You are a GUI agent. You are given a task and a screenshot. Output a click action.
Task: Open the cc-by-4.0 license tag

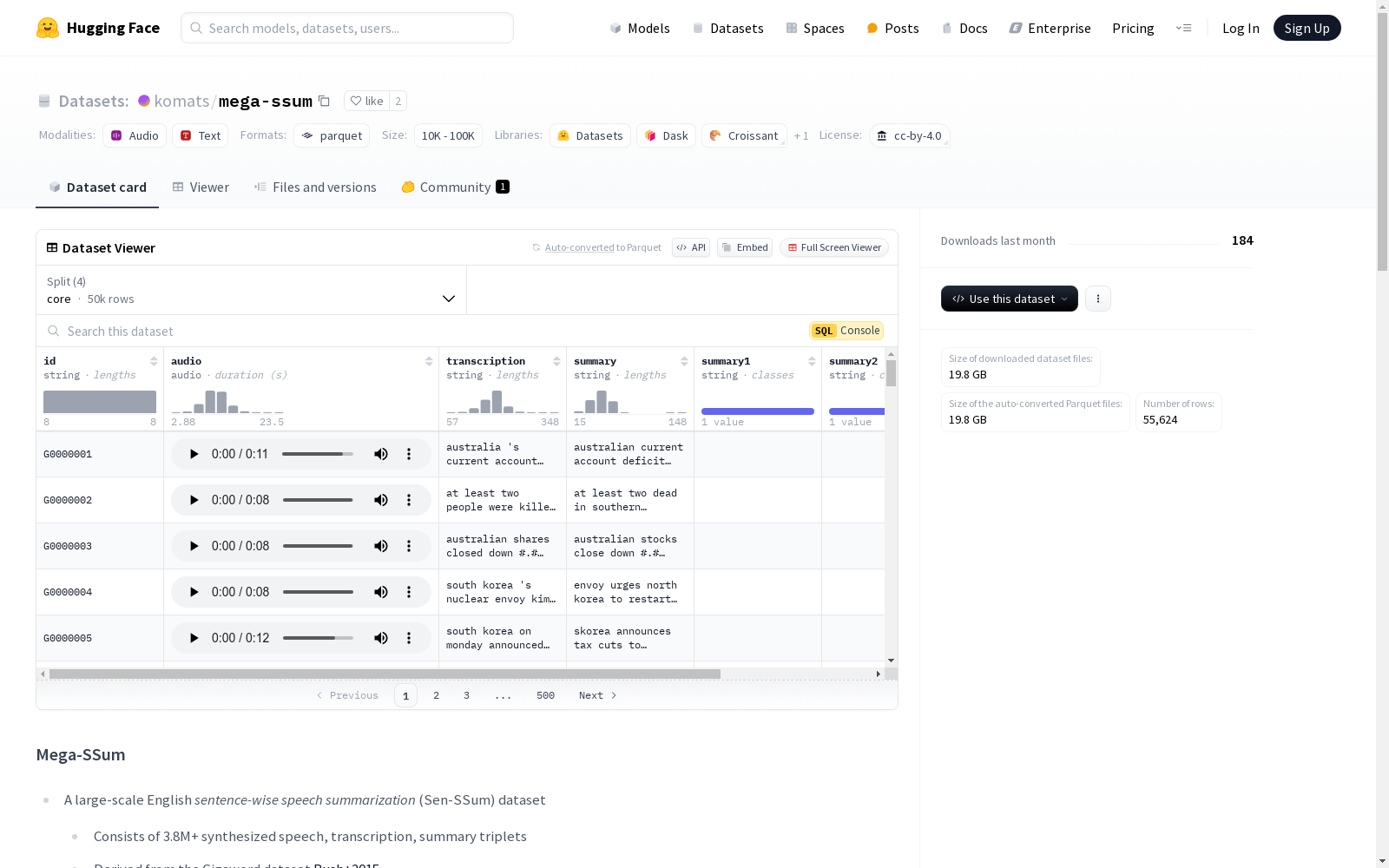pyautogui.click(x=909, y=135)
